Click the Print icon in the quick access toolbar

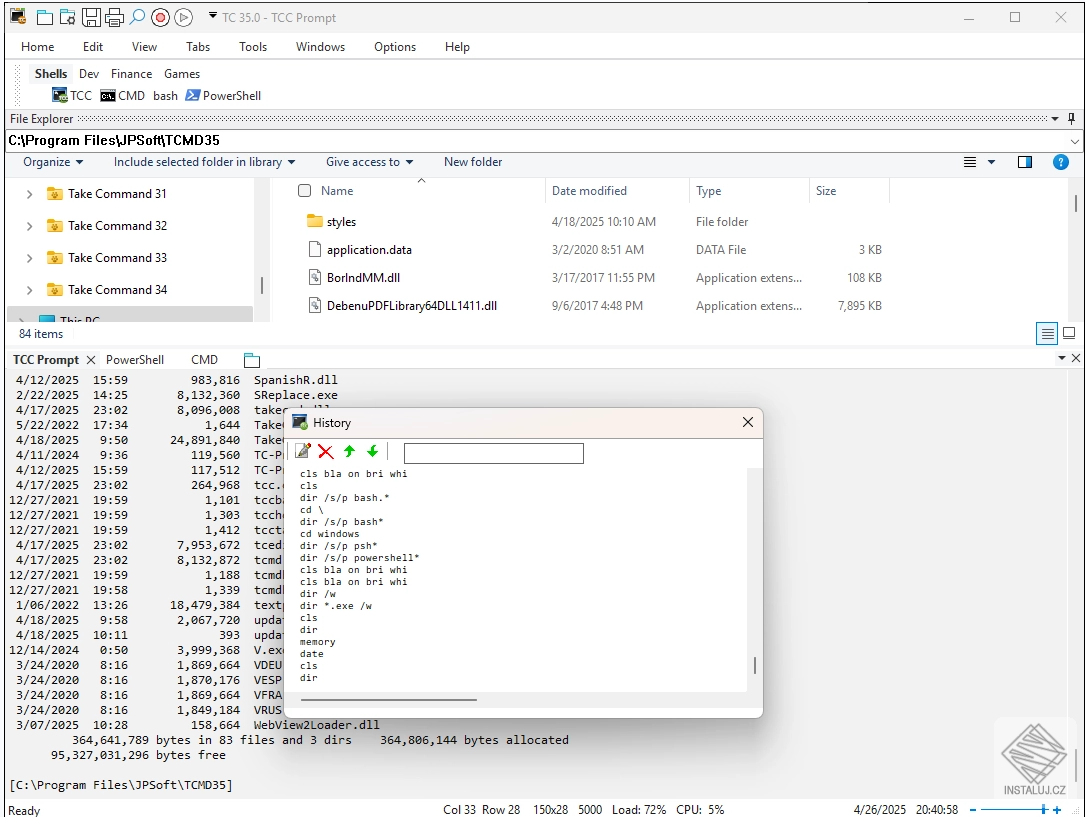point(114,17)
